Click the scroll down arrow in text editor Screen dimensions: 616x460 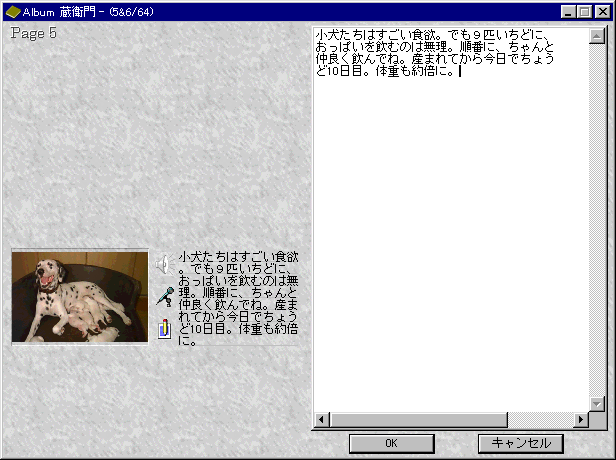[597, 404]
